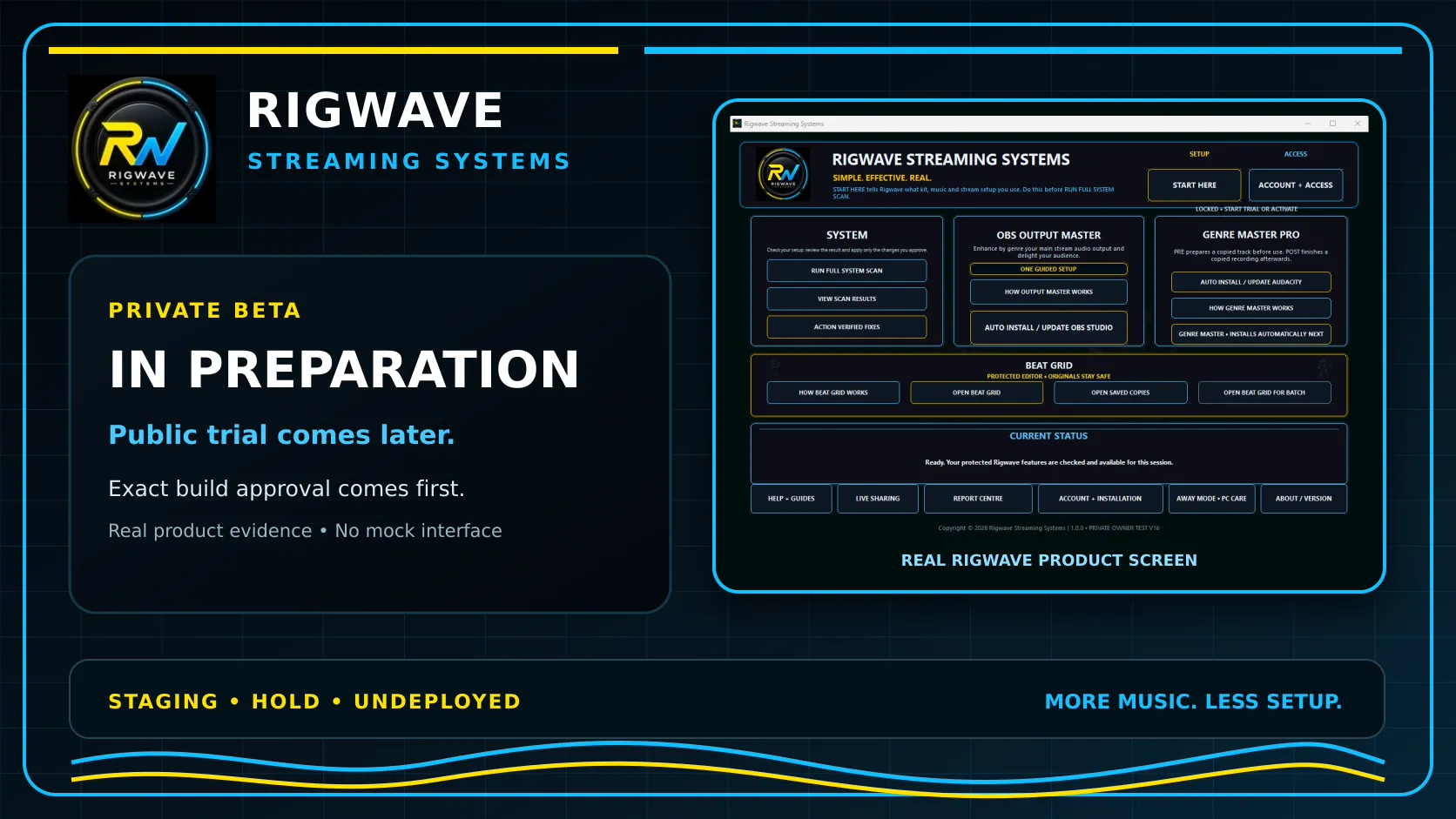Click the 'SIMPLE. EFFECTIVE. REAL.' tagline
1456x819 pixels.
click(881, 178)
